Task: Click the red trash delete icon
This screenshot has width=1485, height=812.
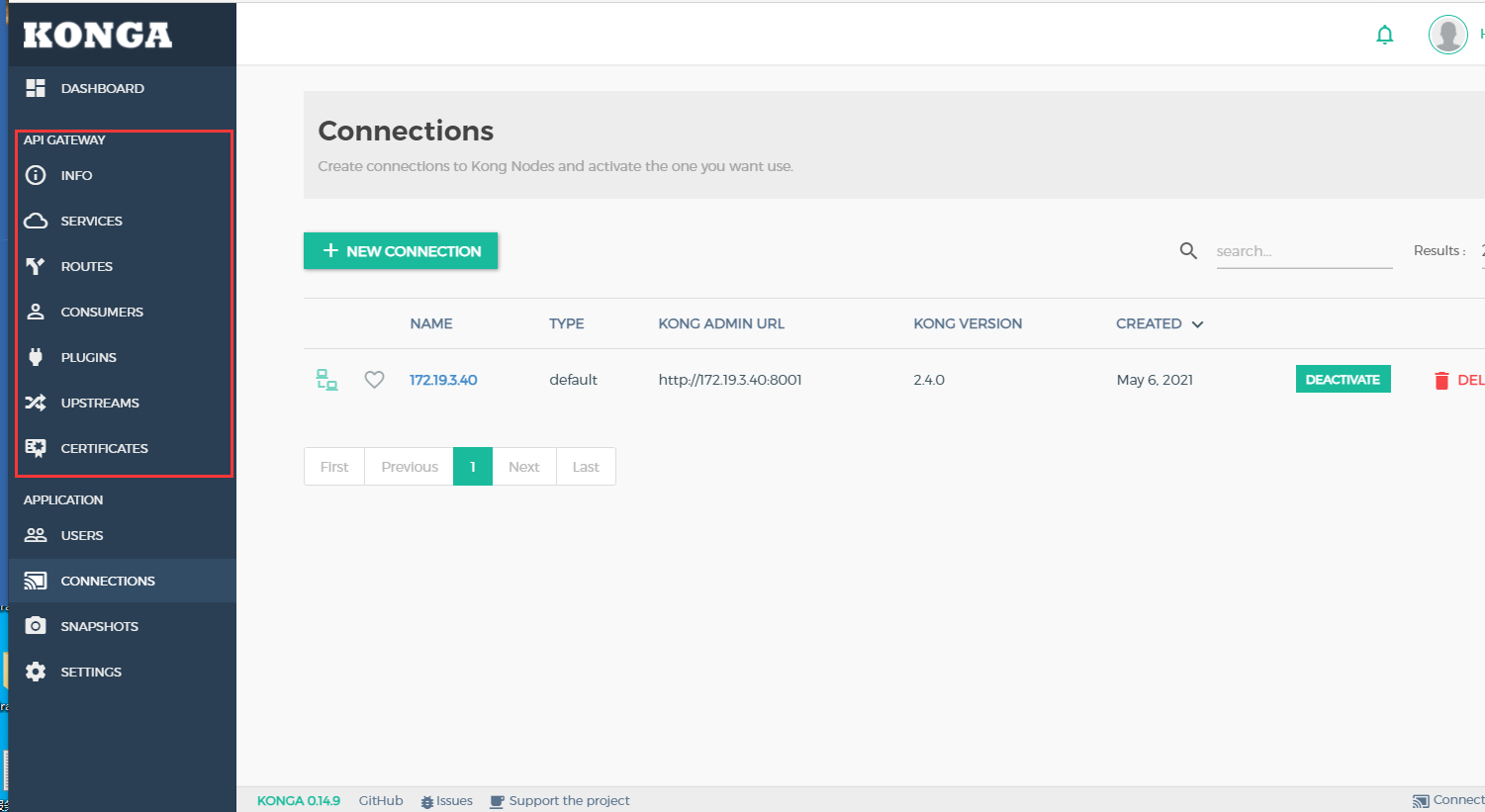Action: 1441,380
